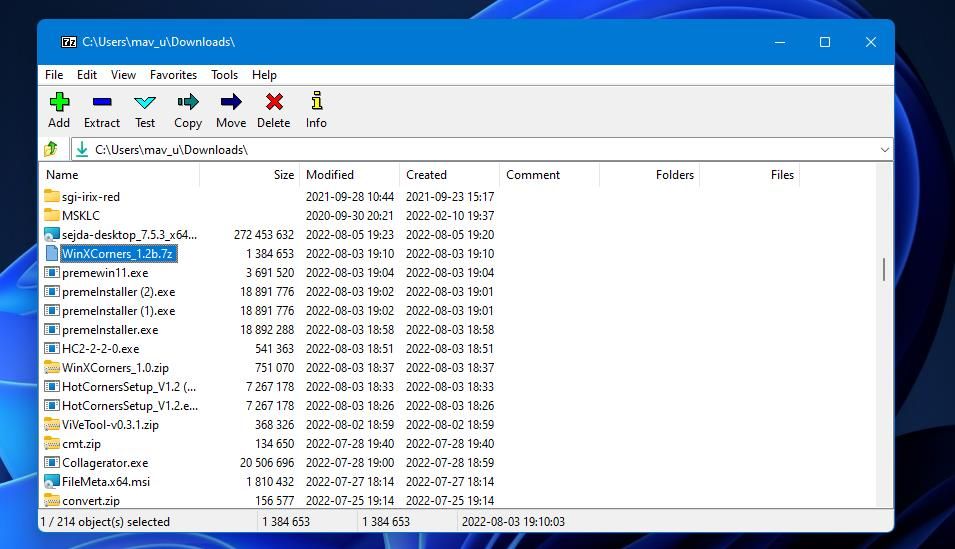Open the Help menu
The image size is (955, 549).
(x=264, y=74)
